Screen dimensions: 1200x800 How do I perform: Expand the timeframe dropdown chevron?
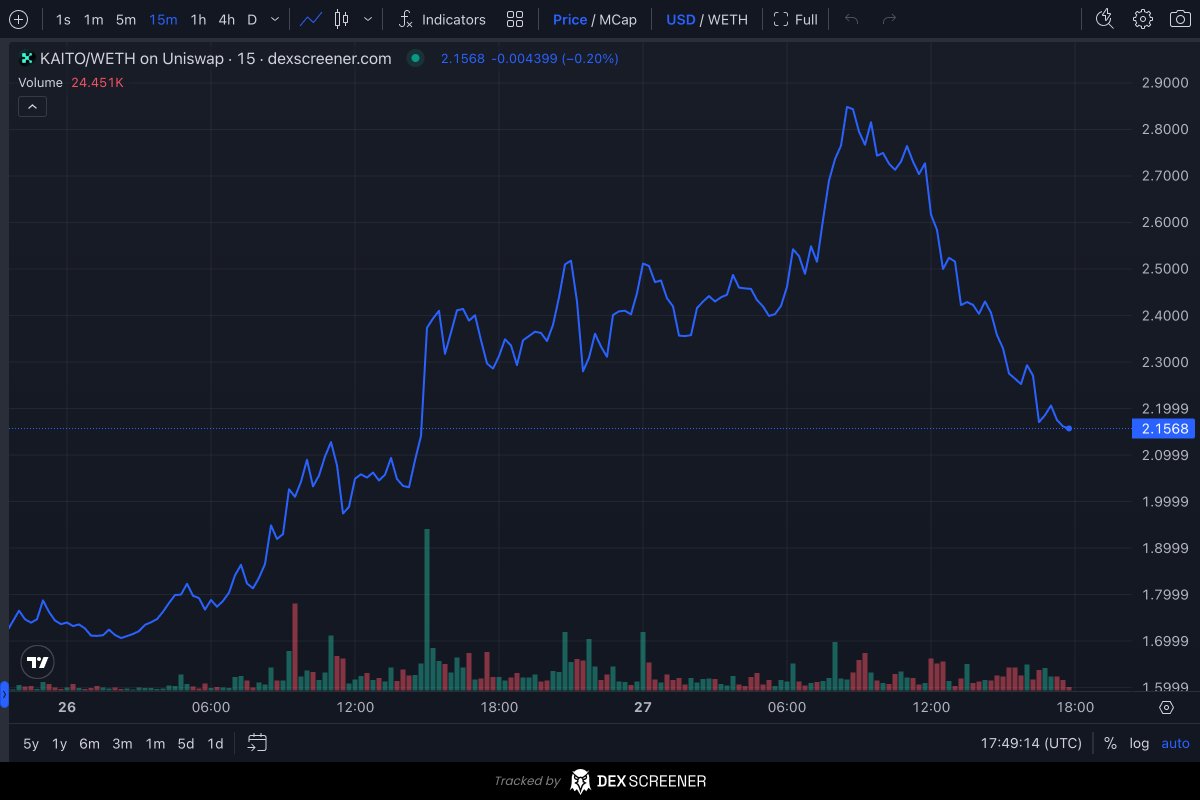click(x=275, y=19)
